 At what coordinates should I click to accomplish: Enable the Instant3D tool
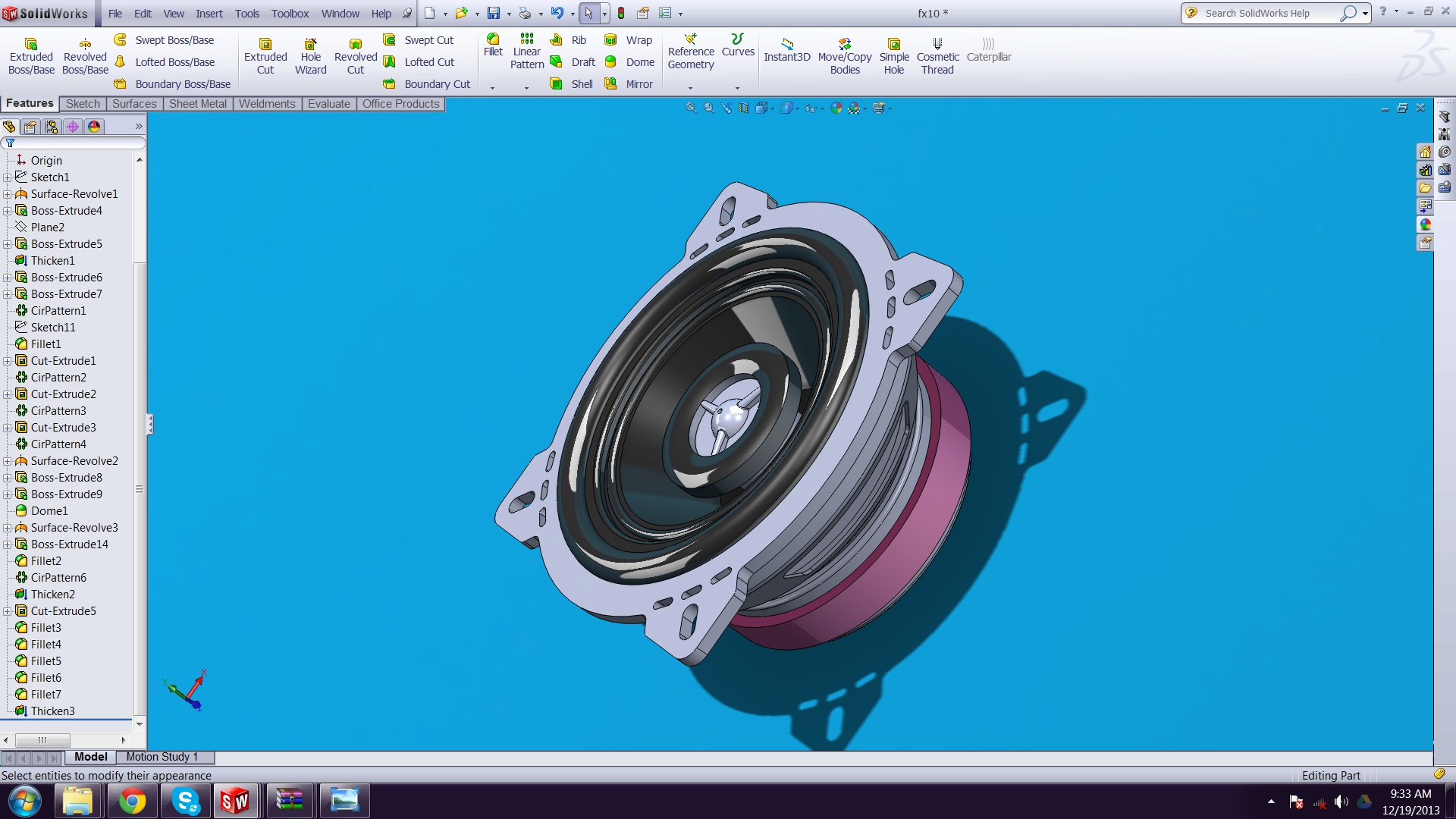787,50
